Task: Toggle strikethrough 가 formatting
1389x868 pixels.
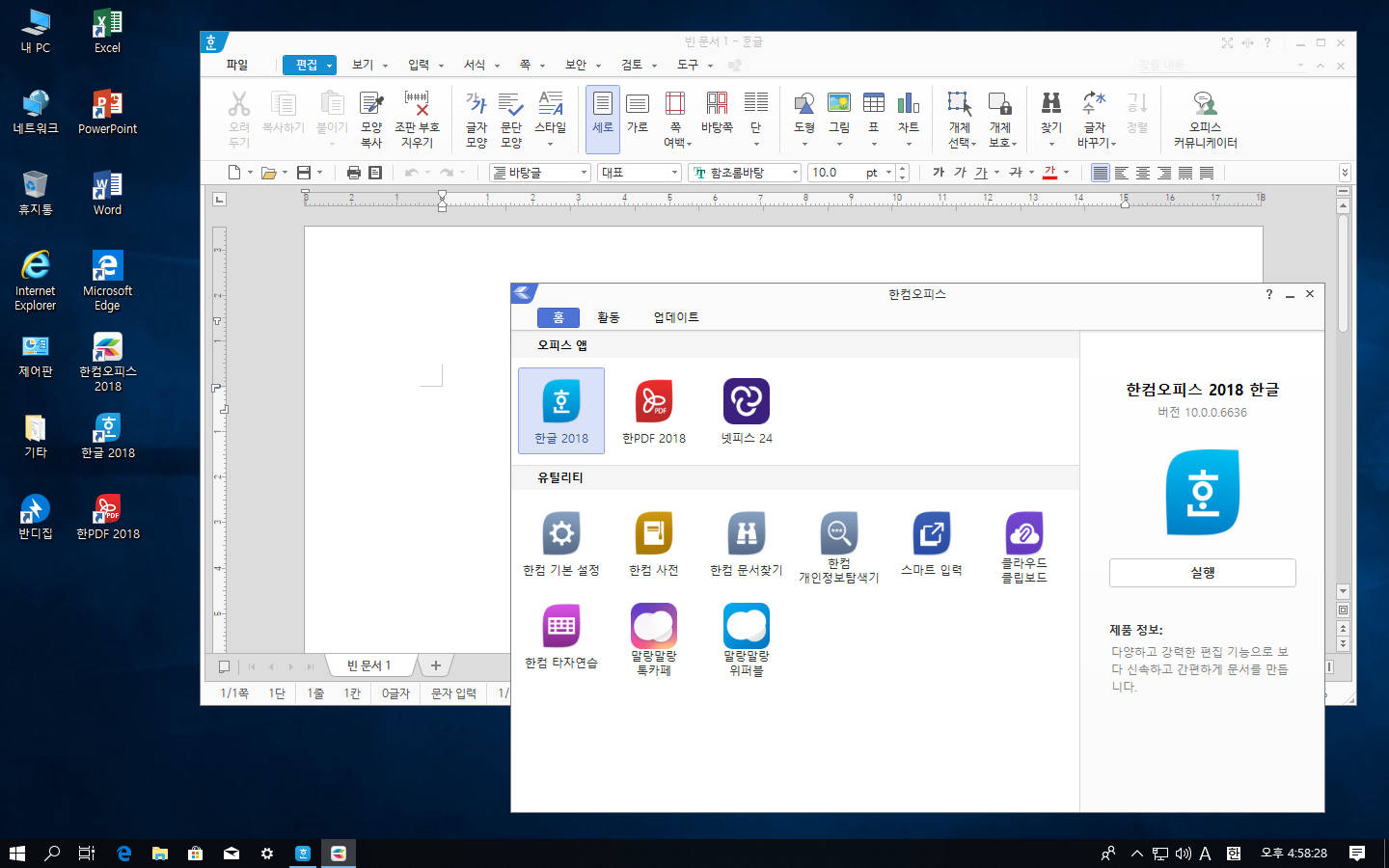Action: pyautogui.click(x=1016, y=173)
